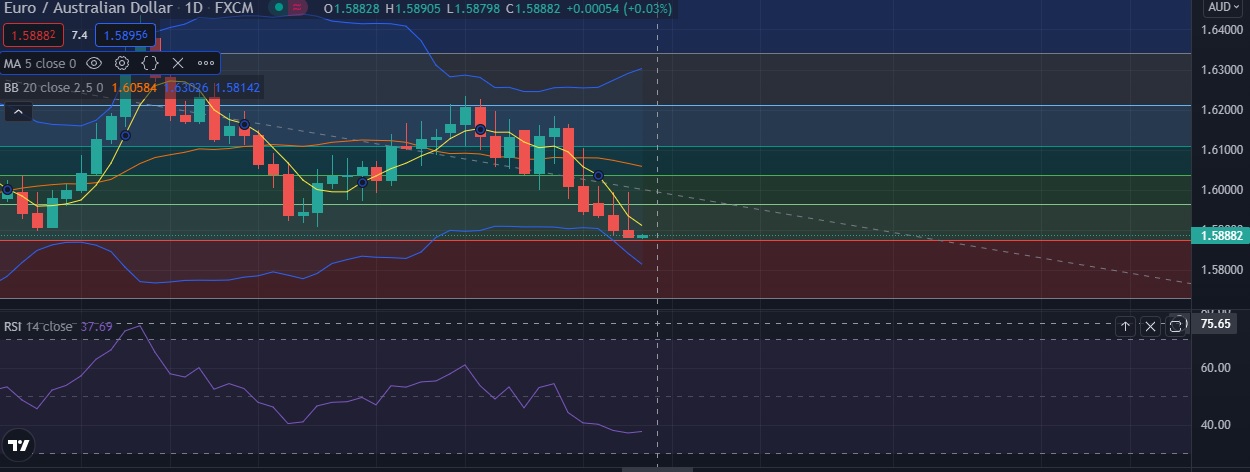Click the TradingView logo

click(17, 445)
